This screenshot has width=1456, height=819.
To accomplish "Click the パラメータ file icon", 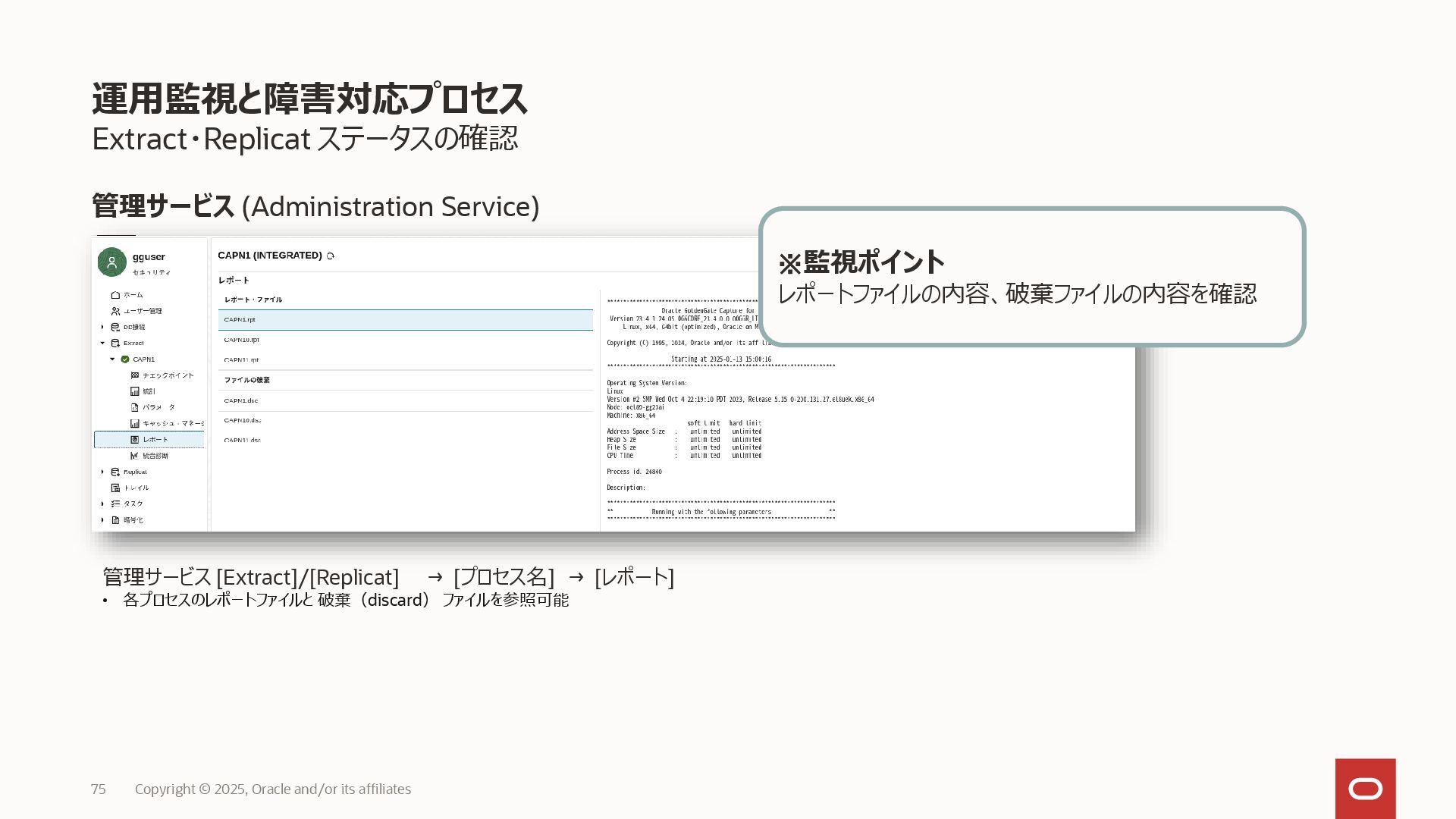I will click(x=135, y=407).
